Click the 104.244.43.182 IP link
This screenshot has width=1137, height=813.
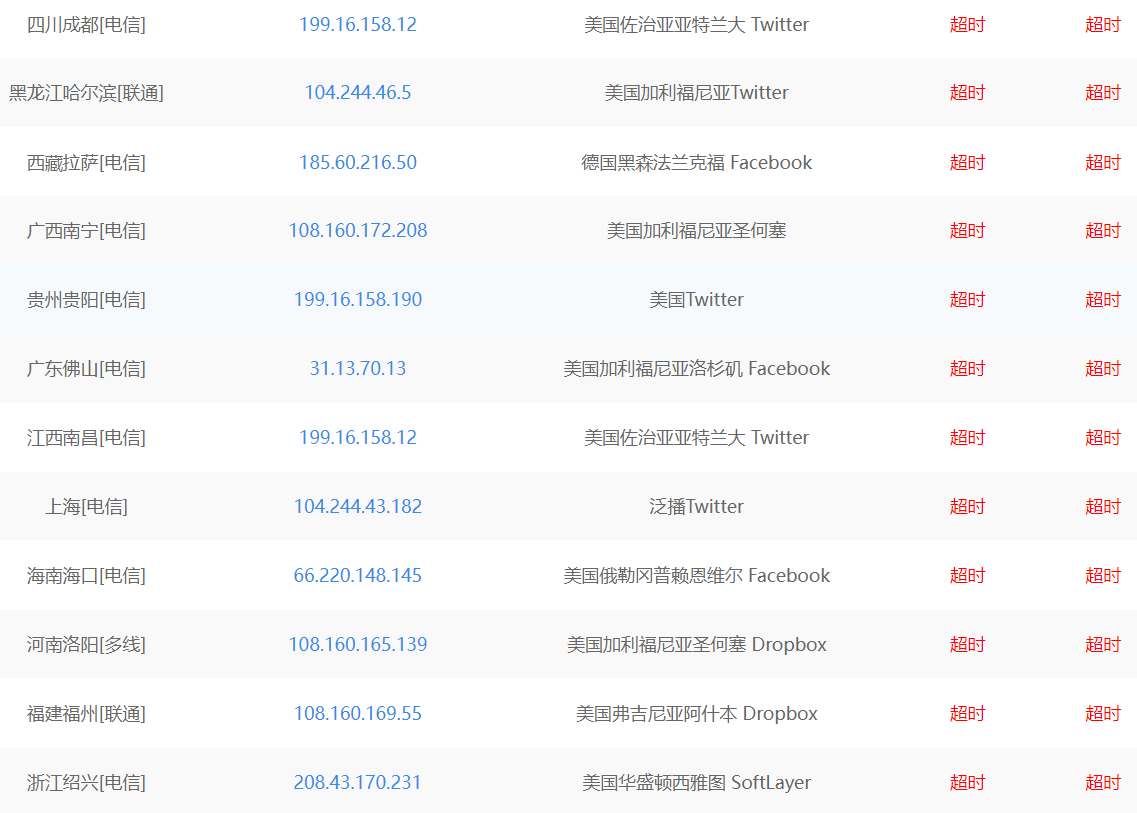[357, 506]
